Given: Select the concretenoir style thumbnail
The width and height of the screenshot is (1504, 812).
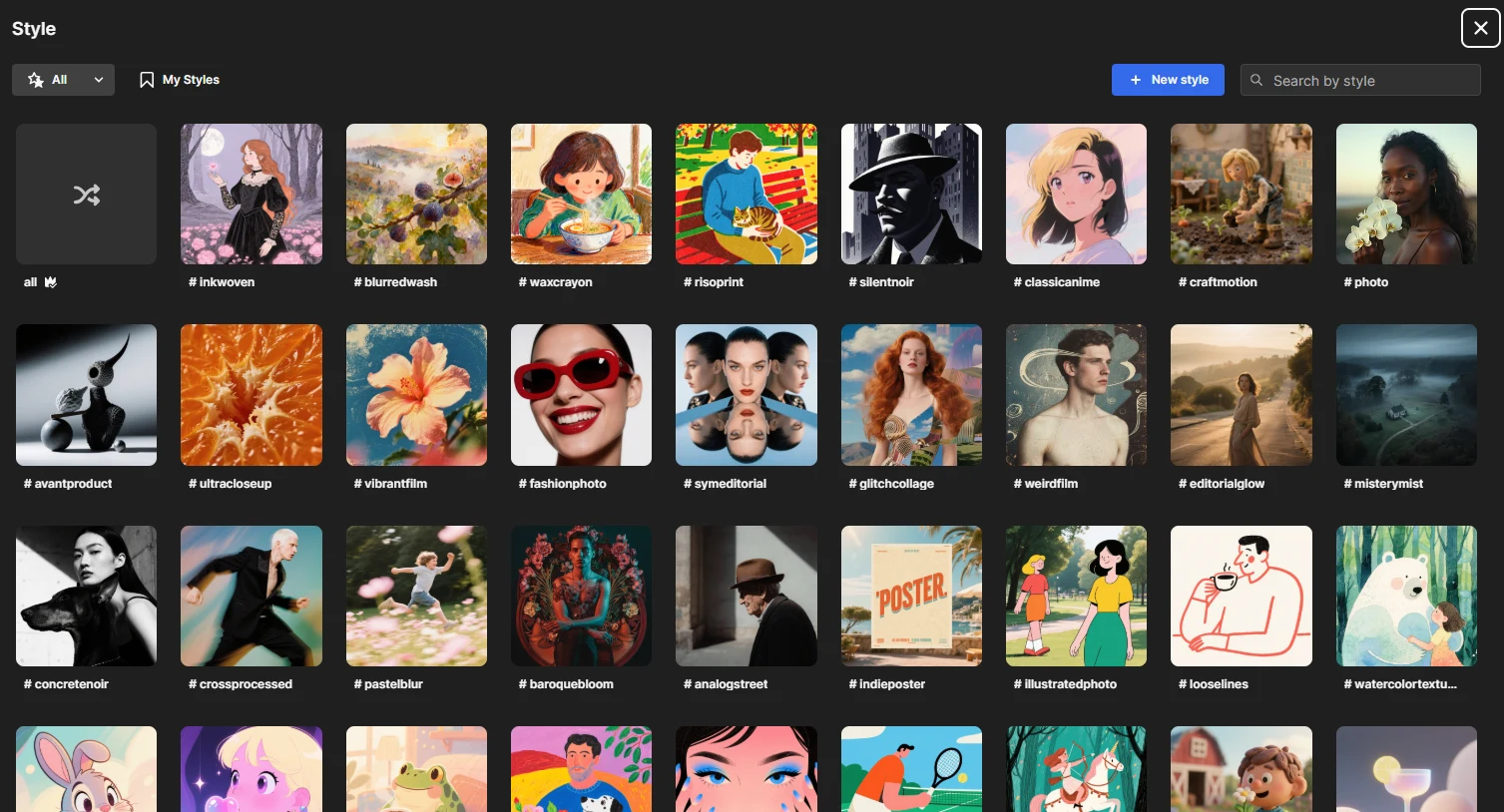Looking at the screenshot, I should tap(86, 596).
